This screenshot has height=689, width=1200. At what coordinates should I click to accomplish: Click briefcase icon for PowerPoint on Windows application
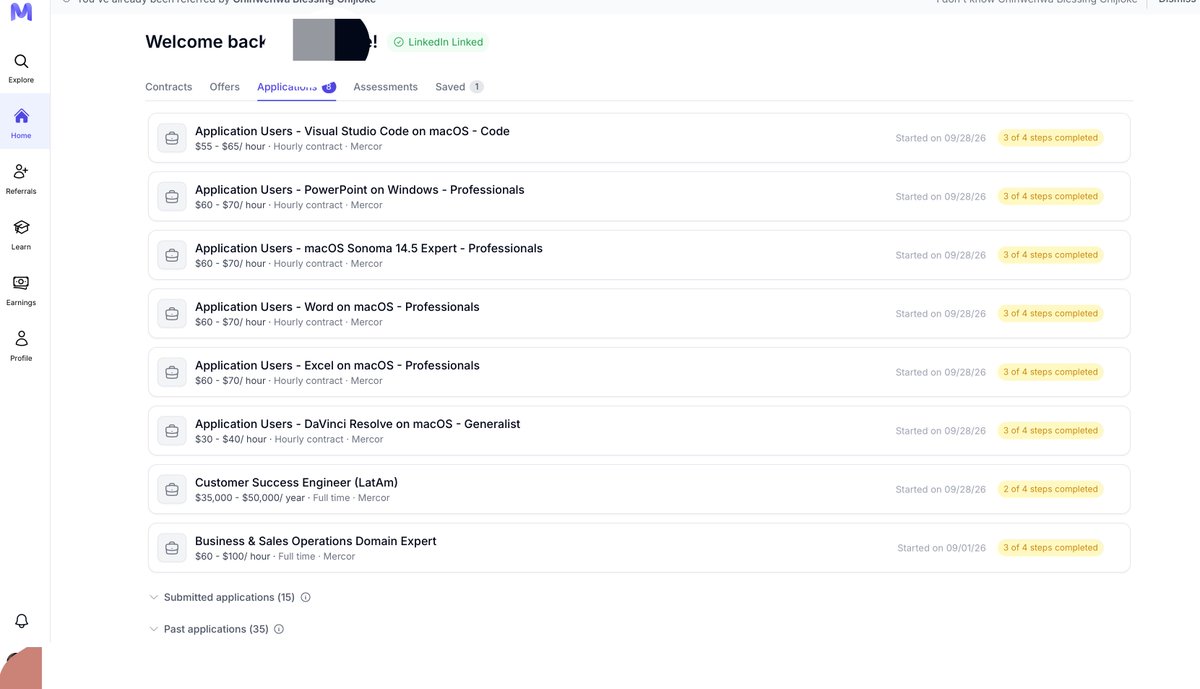pyautogui.click(x=172, y=197)
